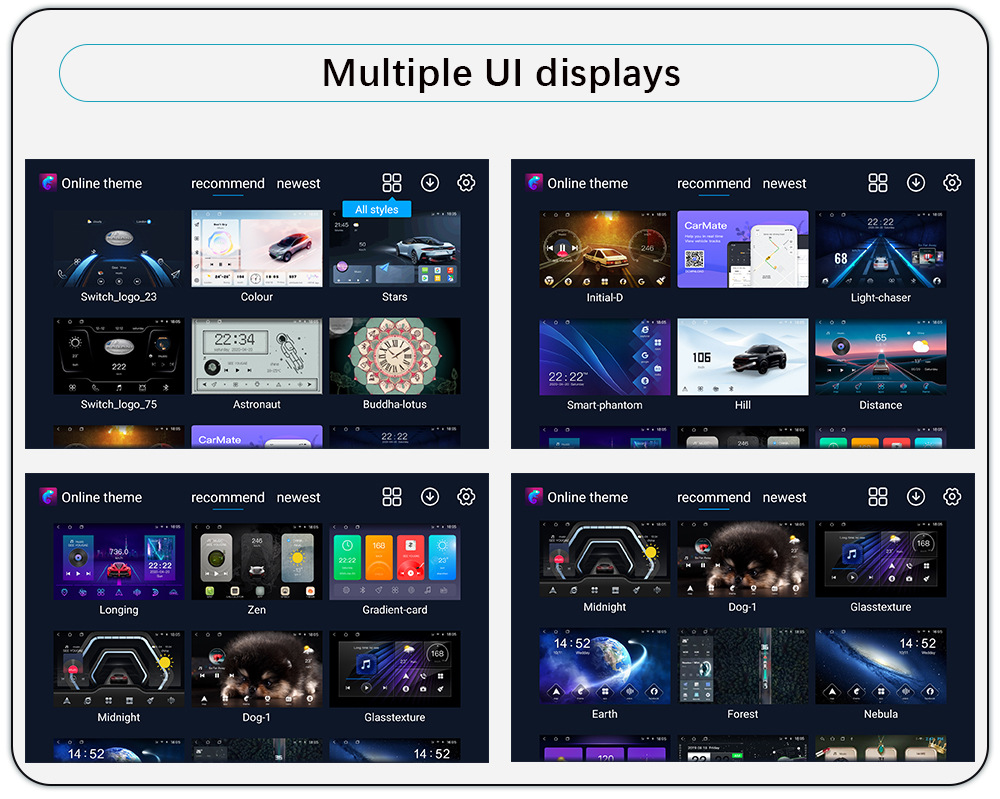The height and width of the screenshot is (799, 1000).
Task: Select the Forest theme thumbnail
Action: [x=743, y=666]
